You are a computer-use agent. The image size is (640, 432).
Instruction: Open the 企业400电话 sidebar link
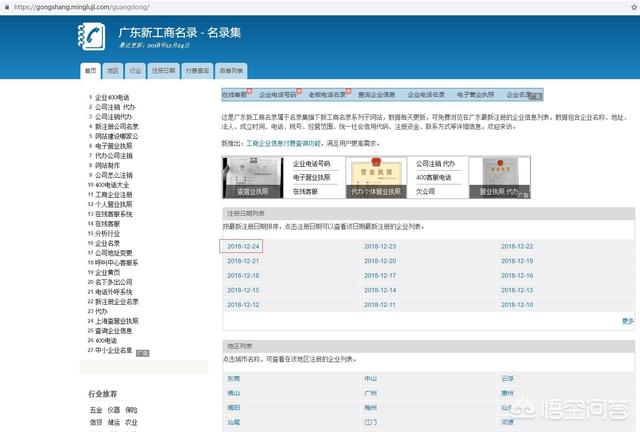[112, 97]
